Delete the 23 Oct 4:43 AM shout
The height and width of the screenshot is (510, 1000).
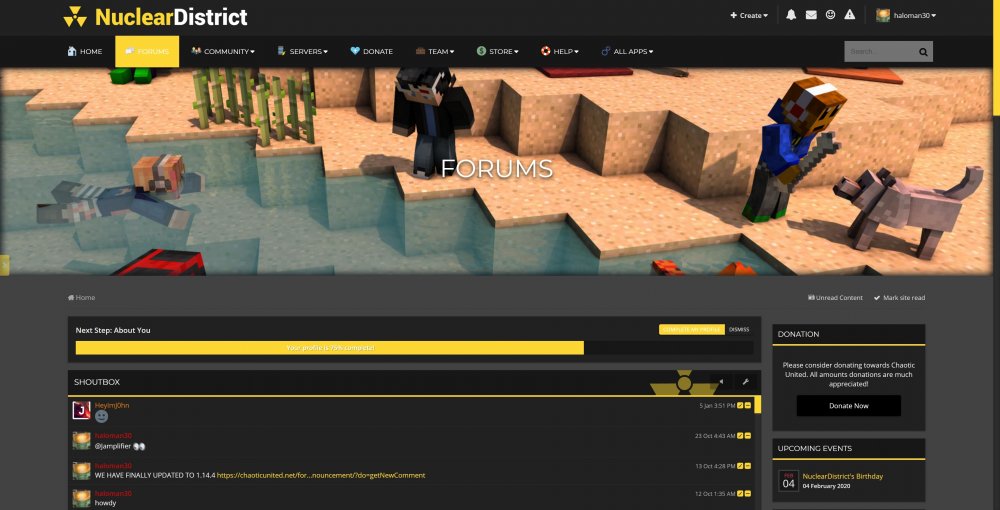click(748, 436)
